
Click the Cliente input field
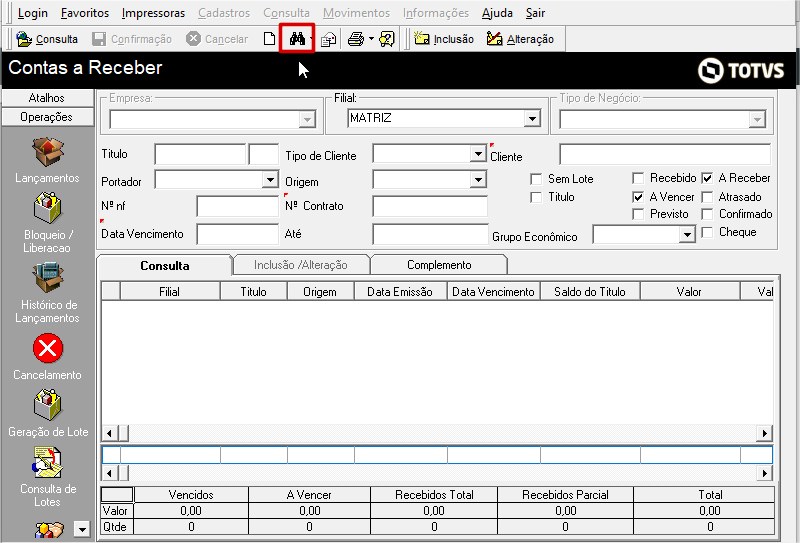click(665, 154)
